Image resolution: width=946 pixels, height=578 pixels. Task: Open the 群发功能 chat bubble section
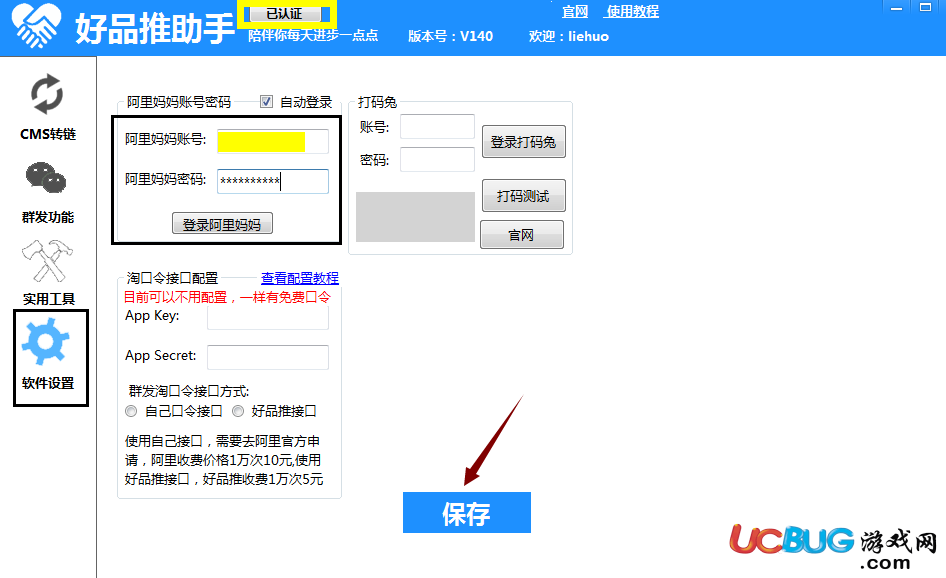48,192
